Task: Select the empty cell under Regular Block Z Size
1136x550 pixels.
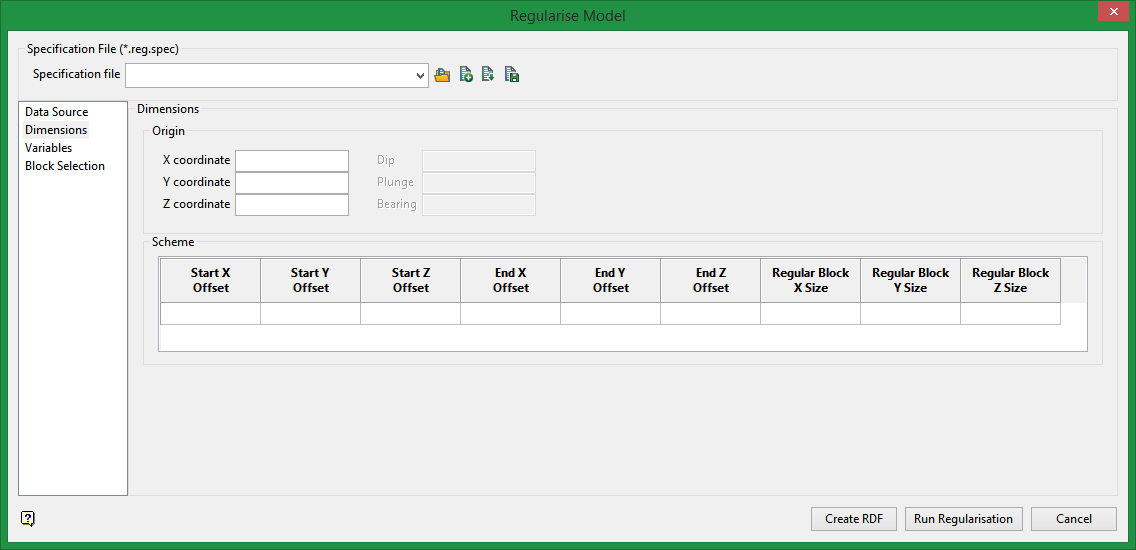Action: [x=1010, y=314]
